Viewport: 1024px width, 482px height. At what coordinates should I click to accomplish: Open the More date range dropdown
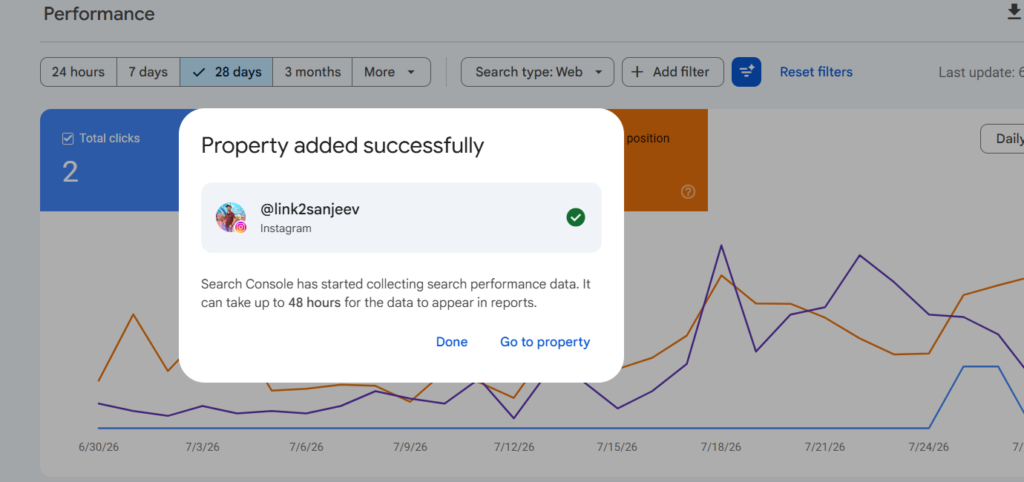pos(391,72)
